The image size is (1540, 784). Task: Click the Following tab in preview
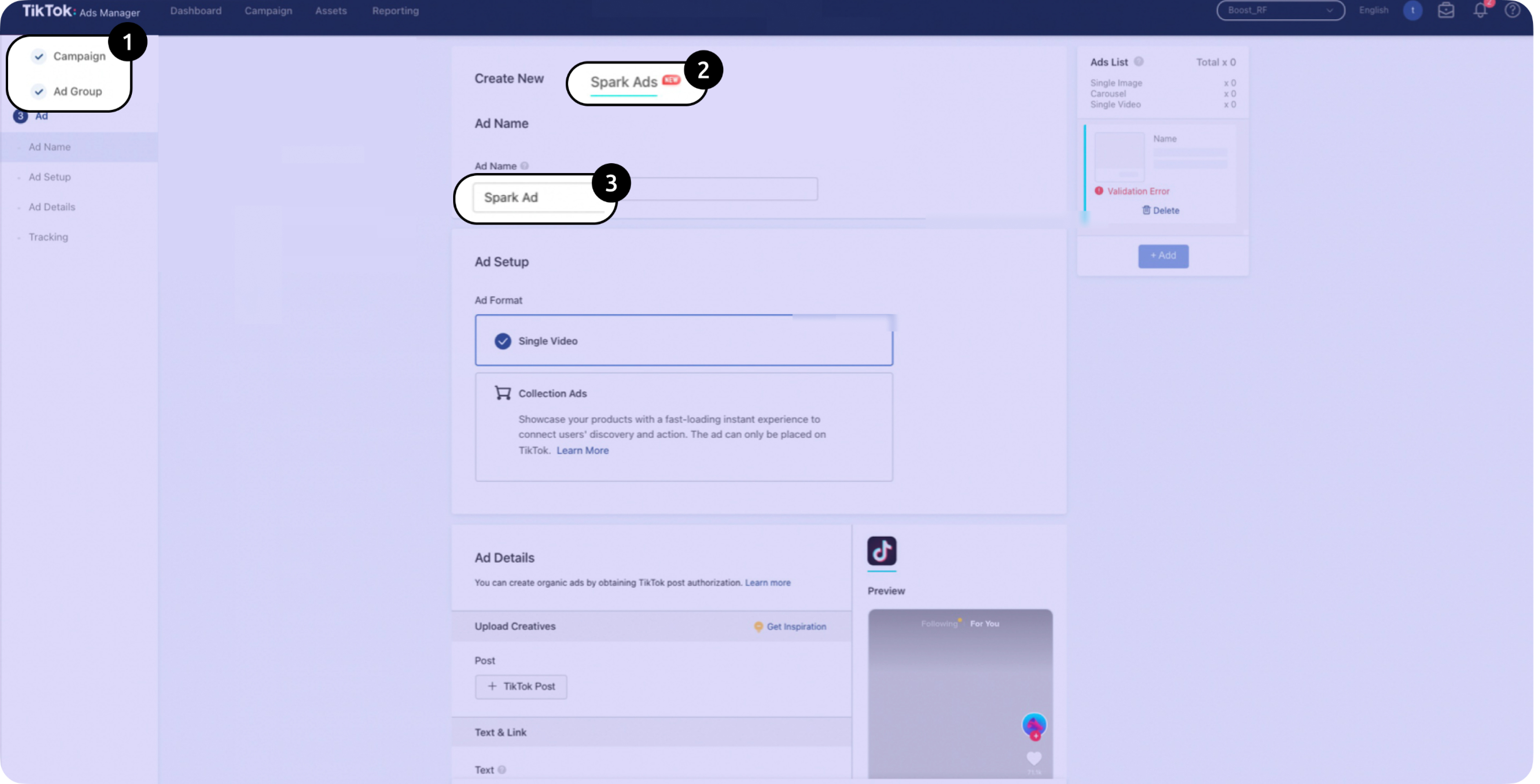(939, 624)
